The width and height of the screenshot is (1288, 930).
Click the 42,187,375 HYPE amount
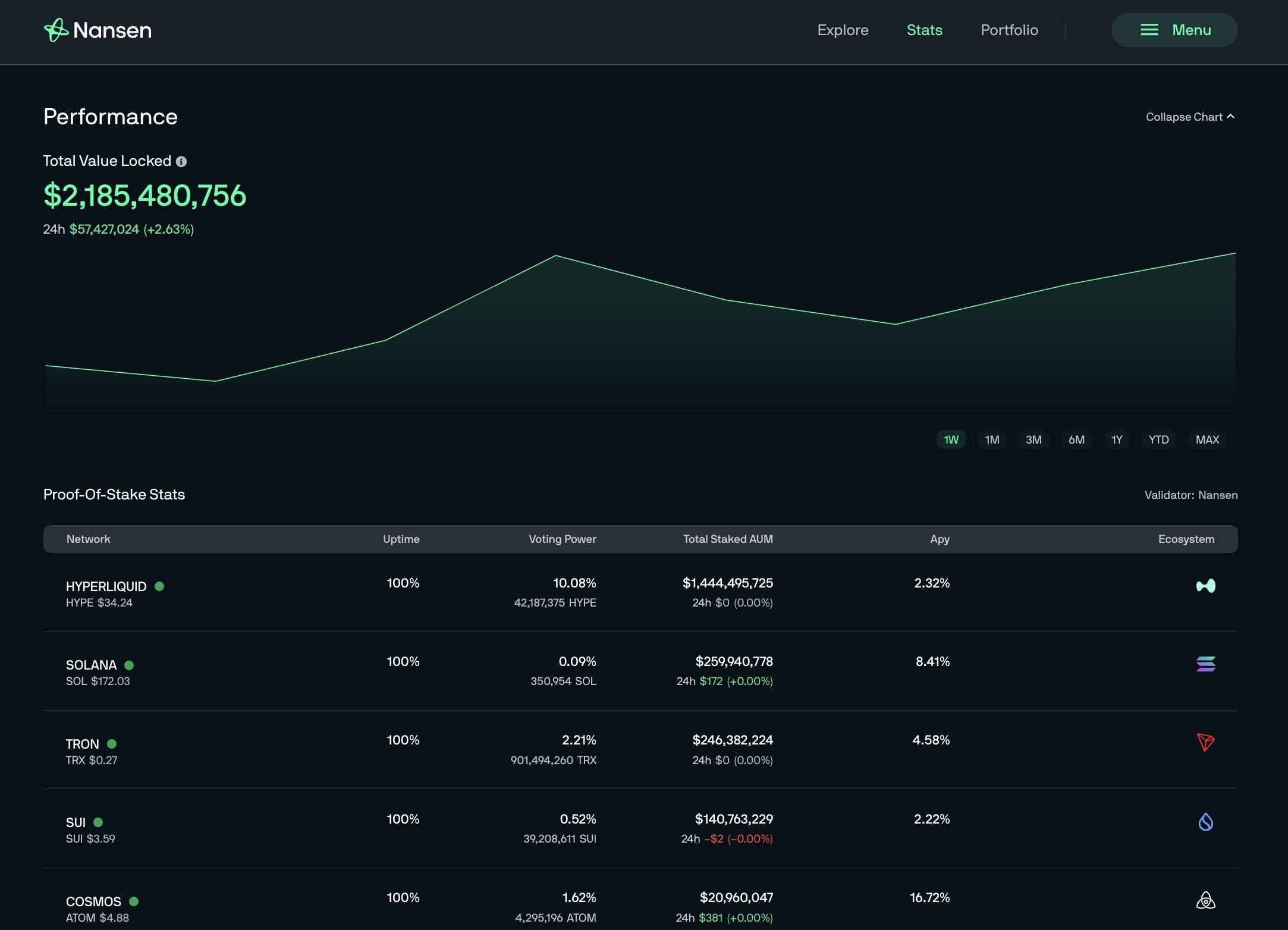(x=555, y=602)
